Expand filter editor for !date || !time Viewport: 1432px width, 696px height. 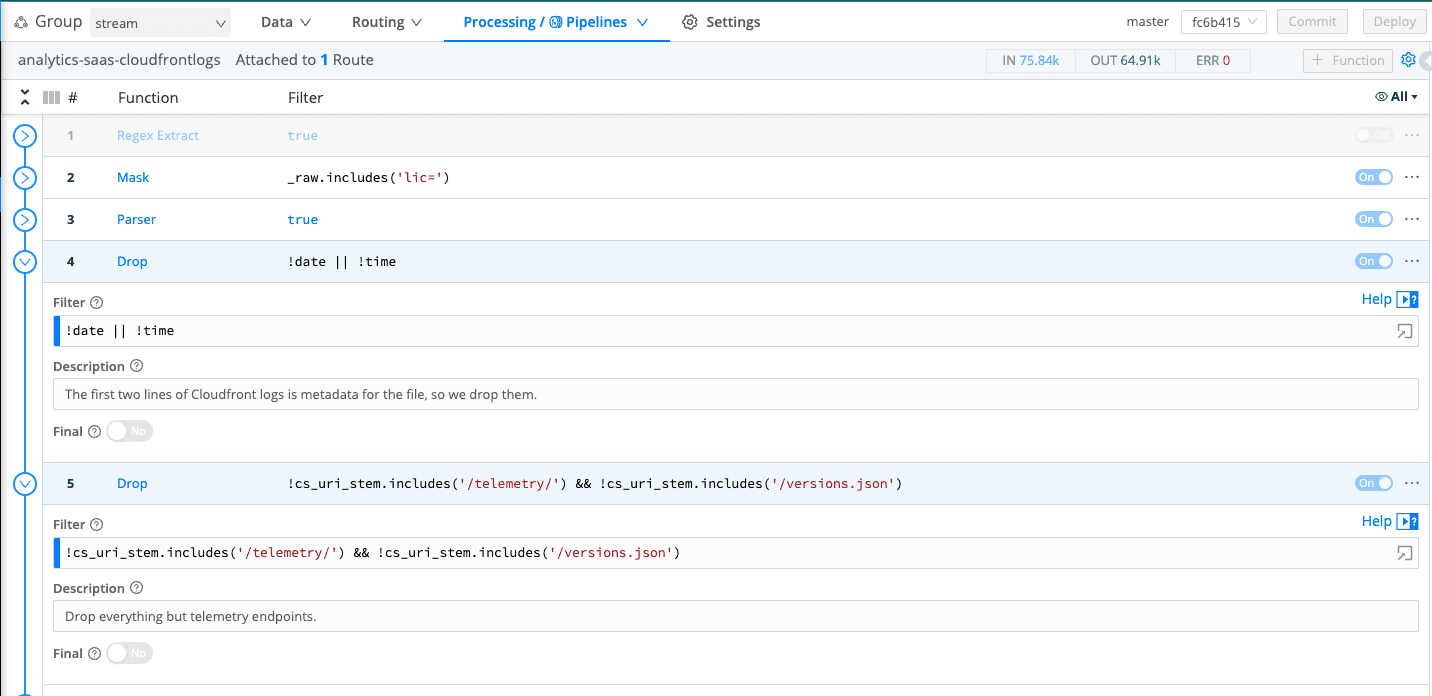(x=1405, y=331)
